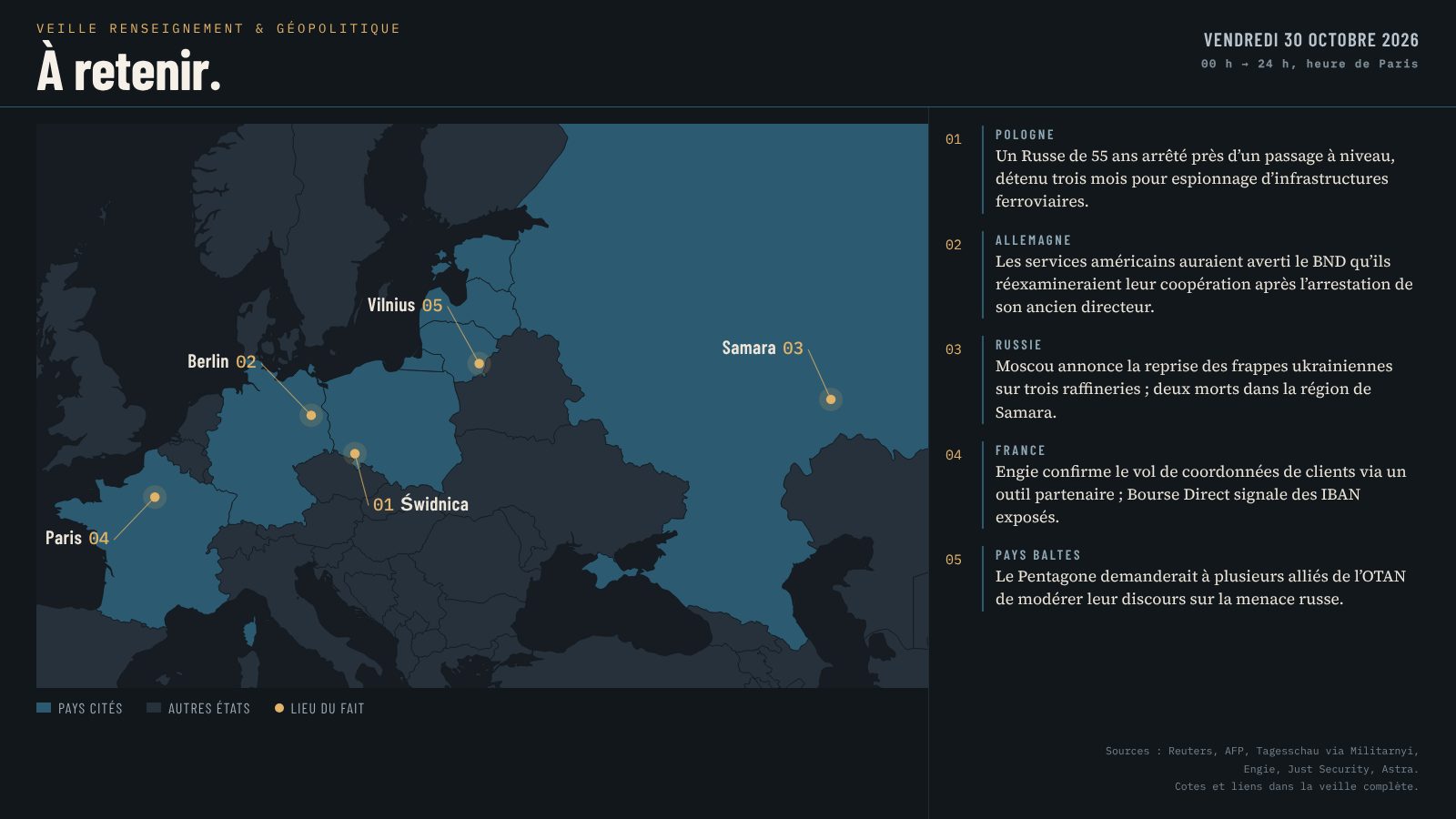The image size is (1456, 819).
Task: Click the '01 Świdnica' map label
Action: [x=420, y=504]
